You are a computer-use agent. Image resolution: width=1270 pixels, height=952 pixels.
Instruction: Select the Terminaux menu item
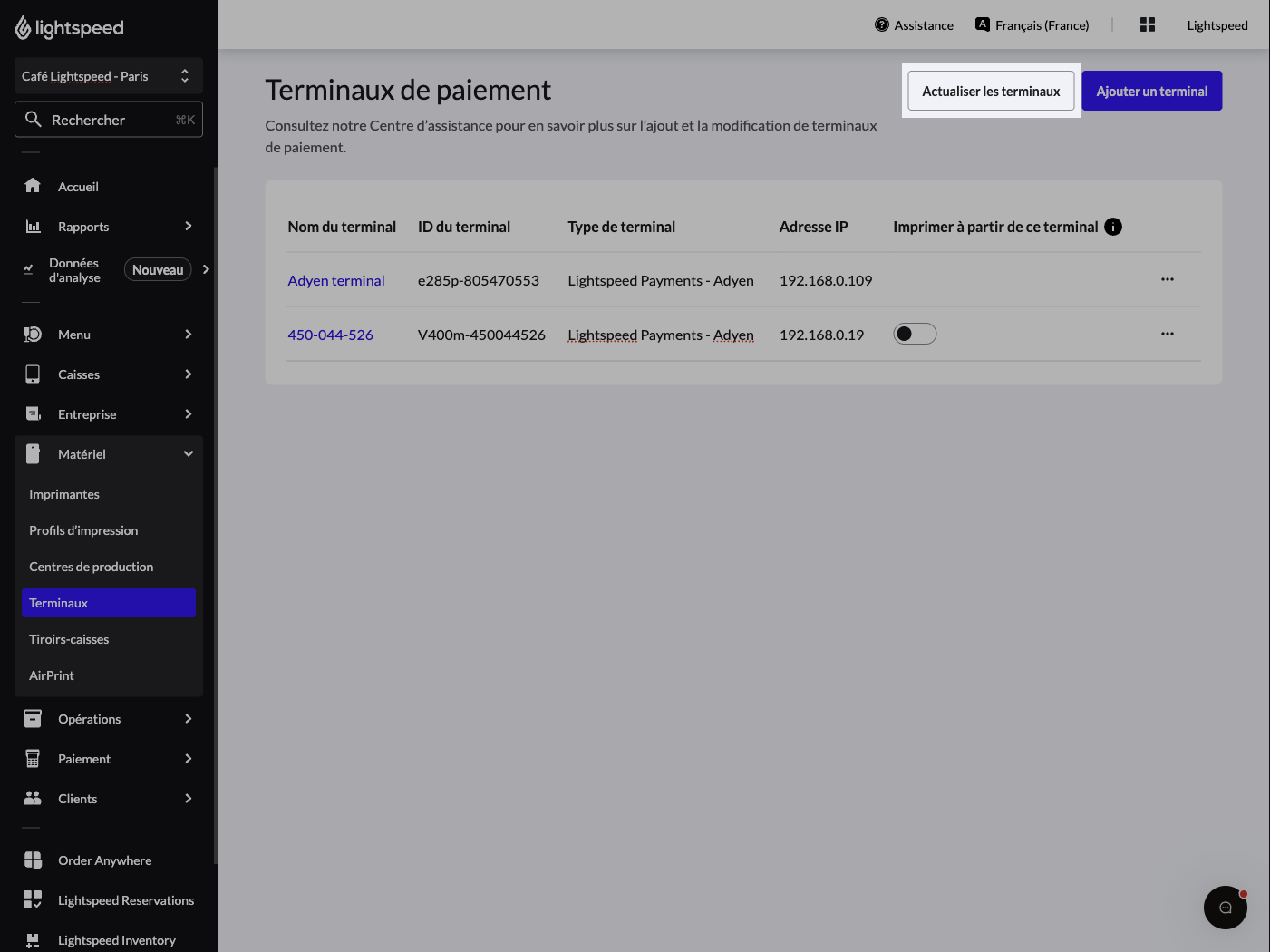(109, 603)
